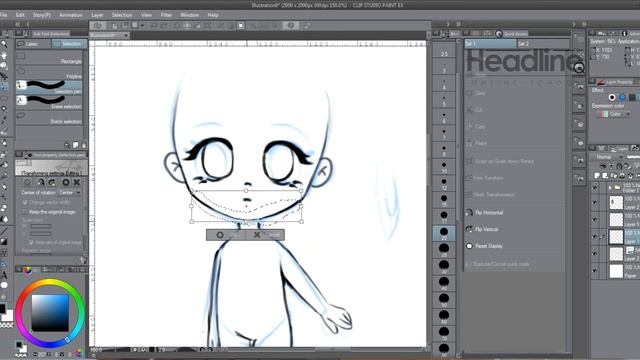640x360 pixels.
Task: Open the Animation menu
Action: (x=71, y=15)
